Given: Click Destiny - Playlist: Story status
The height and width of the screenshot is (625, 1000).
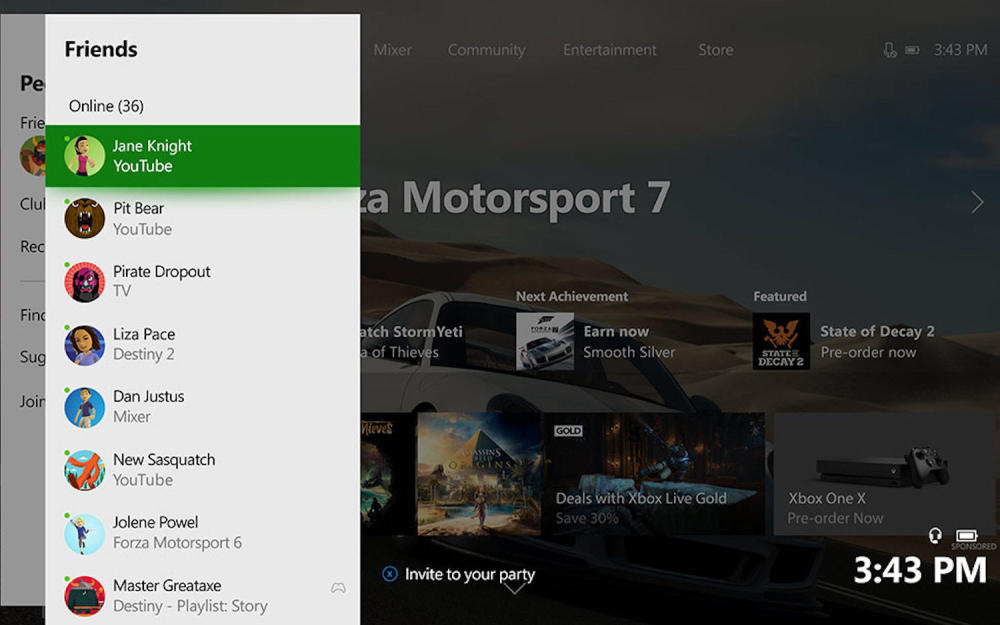Looking at the screenshot, I should pyautogui.click(x=190, y=606).
